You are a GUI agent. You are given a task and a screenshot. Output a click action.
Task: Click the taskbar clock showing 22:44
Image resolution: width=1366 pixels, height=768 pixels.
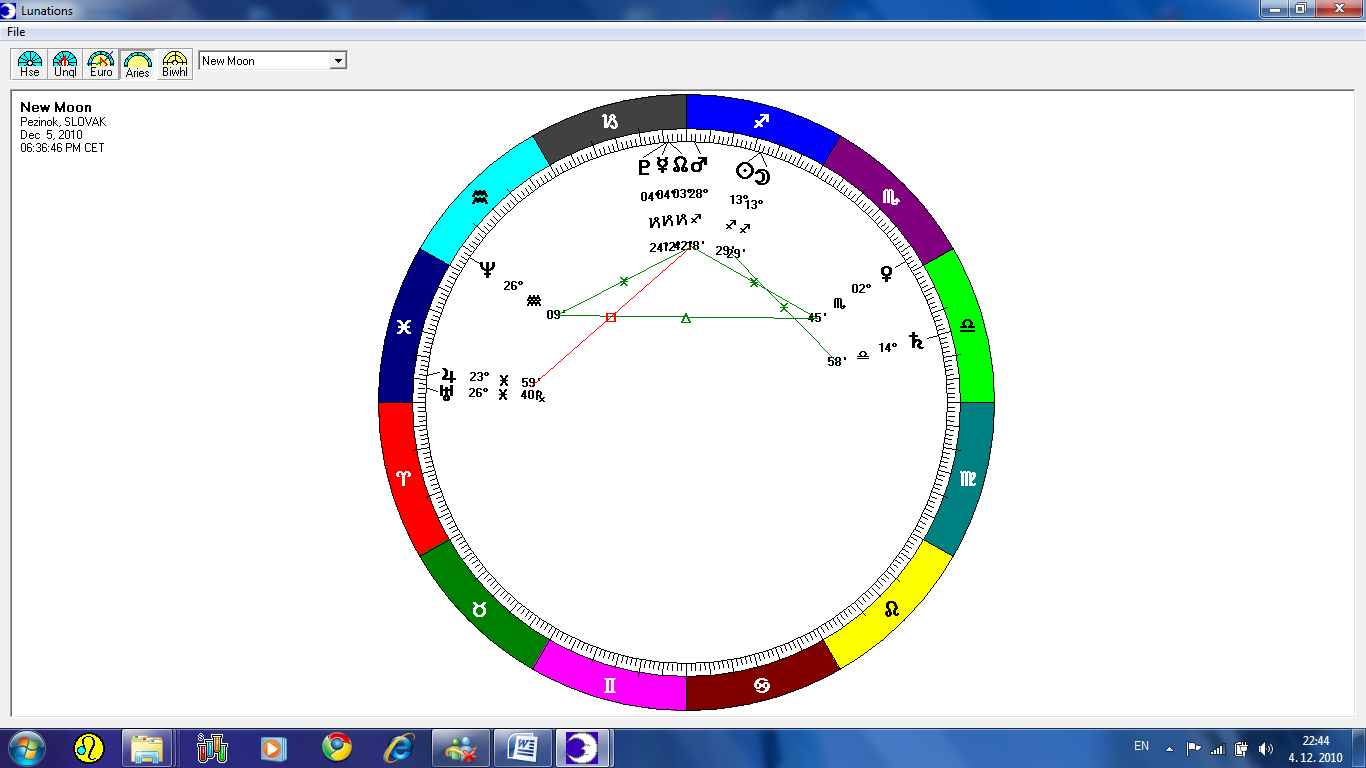click(1315, 748)
